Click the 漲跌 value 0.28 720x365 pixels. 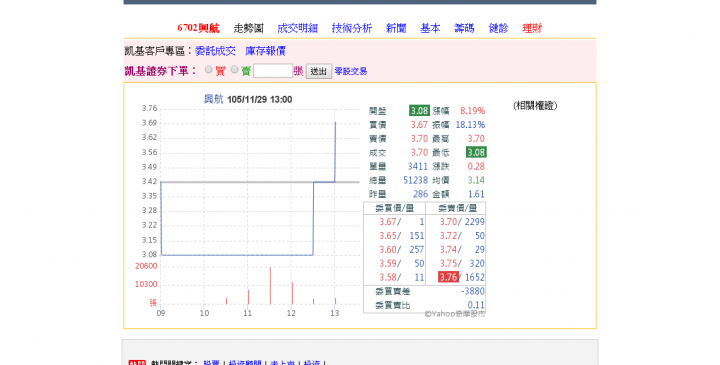coord(476,166)
